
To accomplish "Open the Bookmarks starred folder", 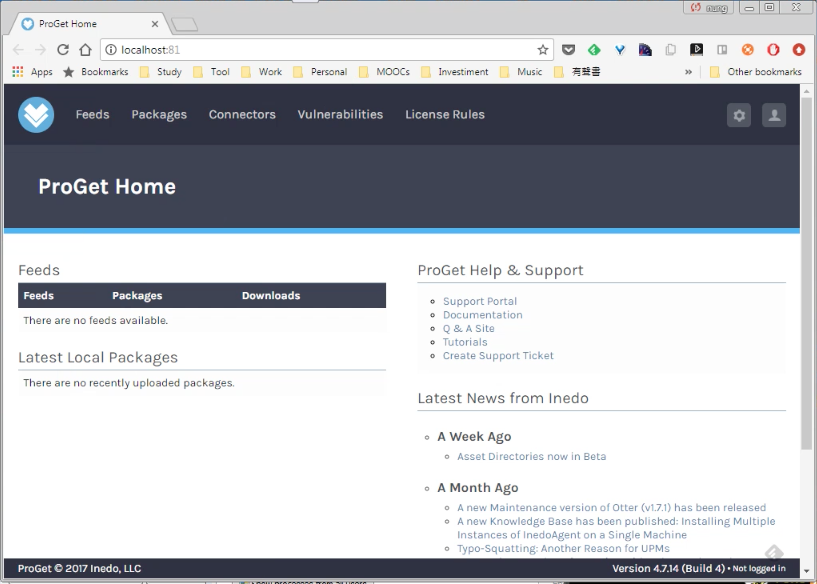I will tap(95, 72).
